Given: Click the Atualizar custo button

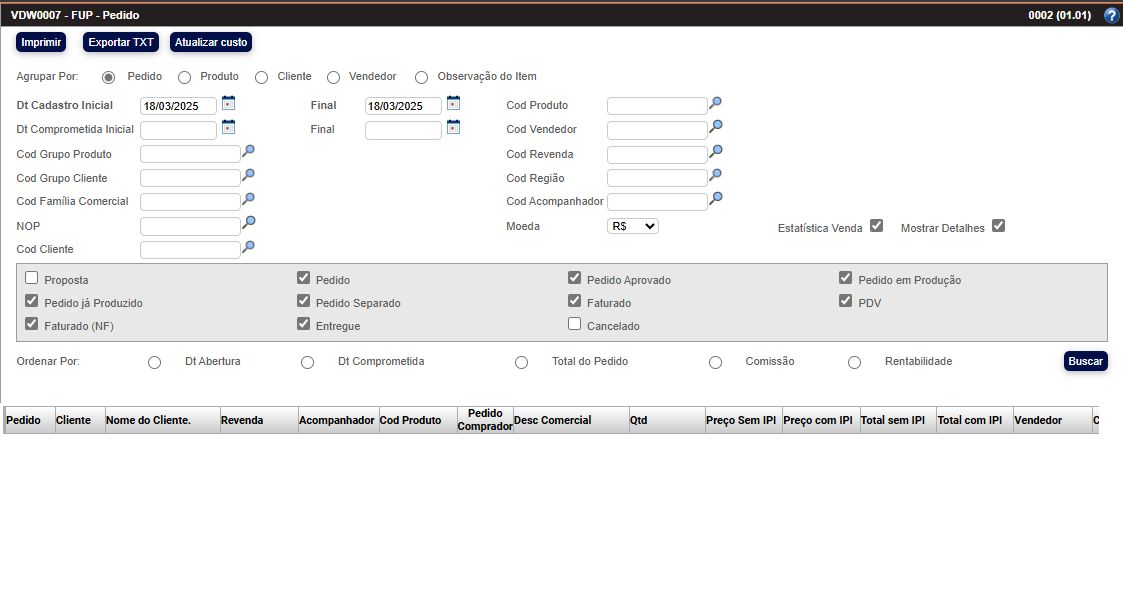Looking at the screenshot, I should (211, 42).
